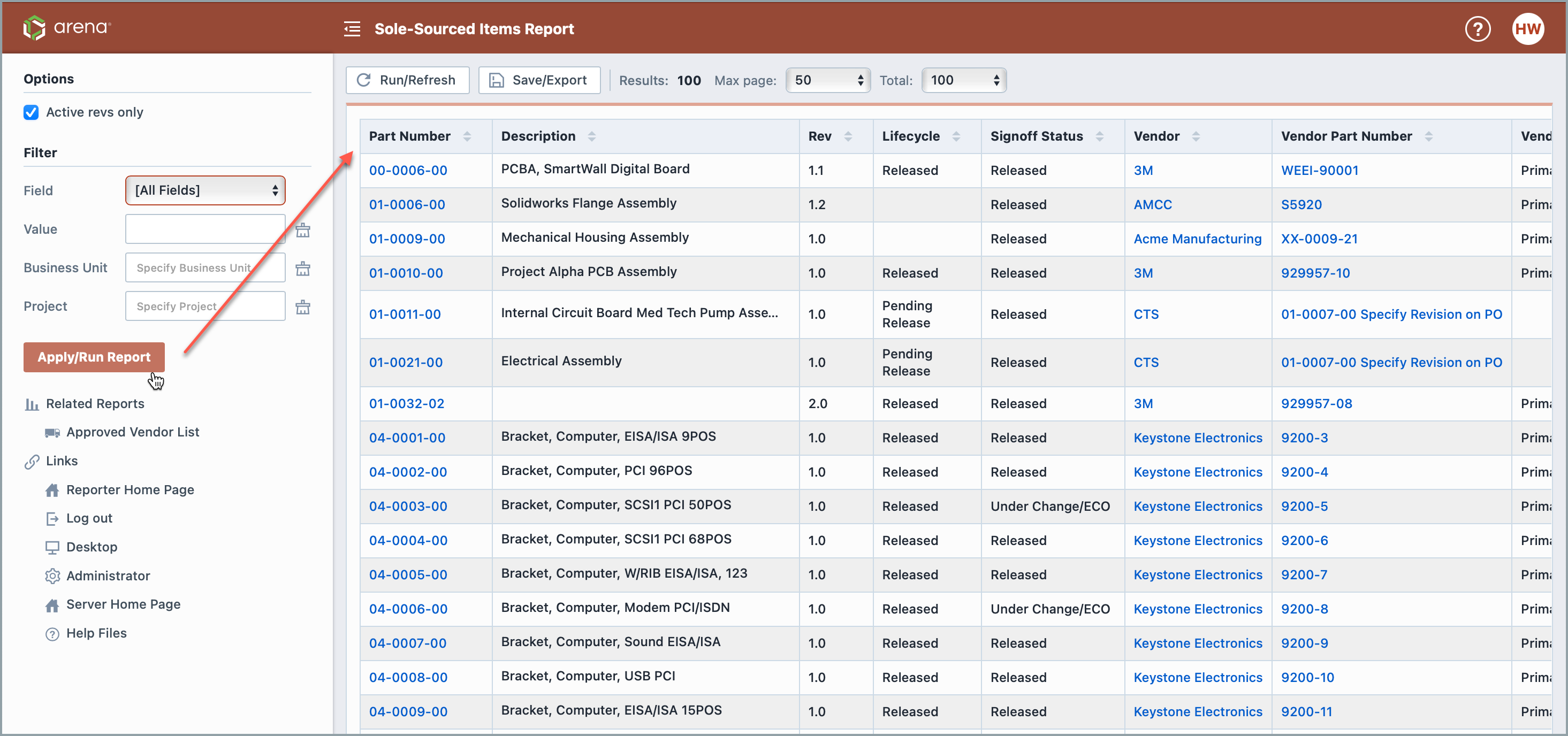This screenshot has height=736, width=1568.
Task: Click the Reporter Home Page house icon
Action: tap(52, 490)
